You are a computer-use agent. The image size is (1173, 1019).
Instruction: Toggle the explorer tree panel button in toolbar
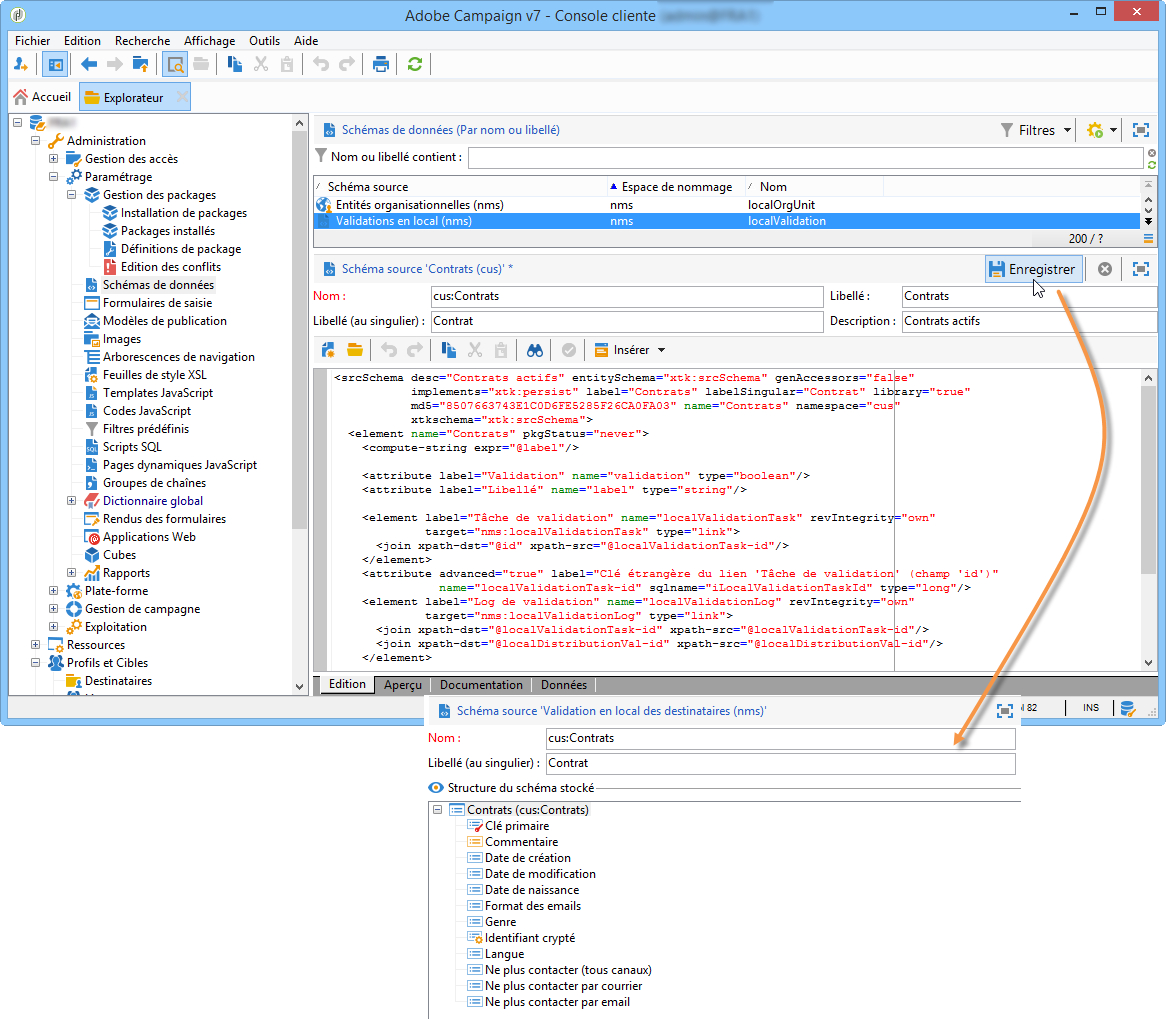tap(54, 65)
